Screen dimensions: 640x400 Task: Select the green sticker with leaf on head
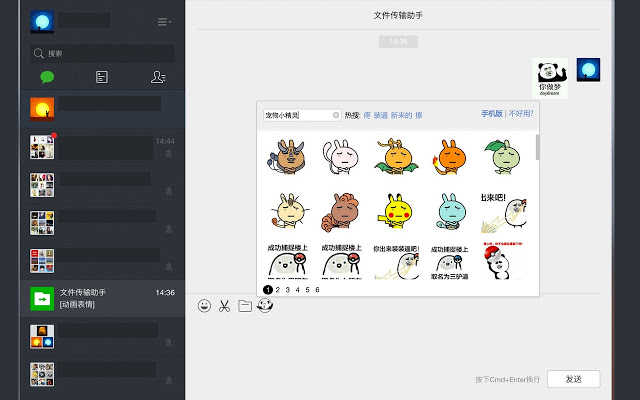503,157
